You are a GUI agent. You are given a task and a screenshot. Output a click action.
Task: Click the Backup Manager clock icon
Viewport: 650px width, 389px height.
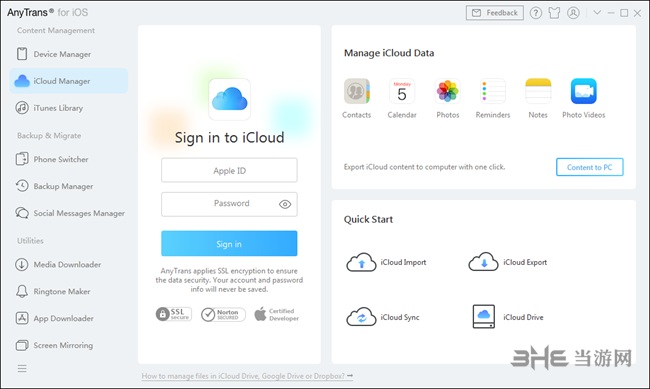(x=22, y=186)
